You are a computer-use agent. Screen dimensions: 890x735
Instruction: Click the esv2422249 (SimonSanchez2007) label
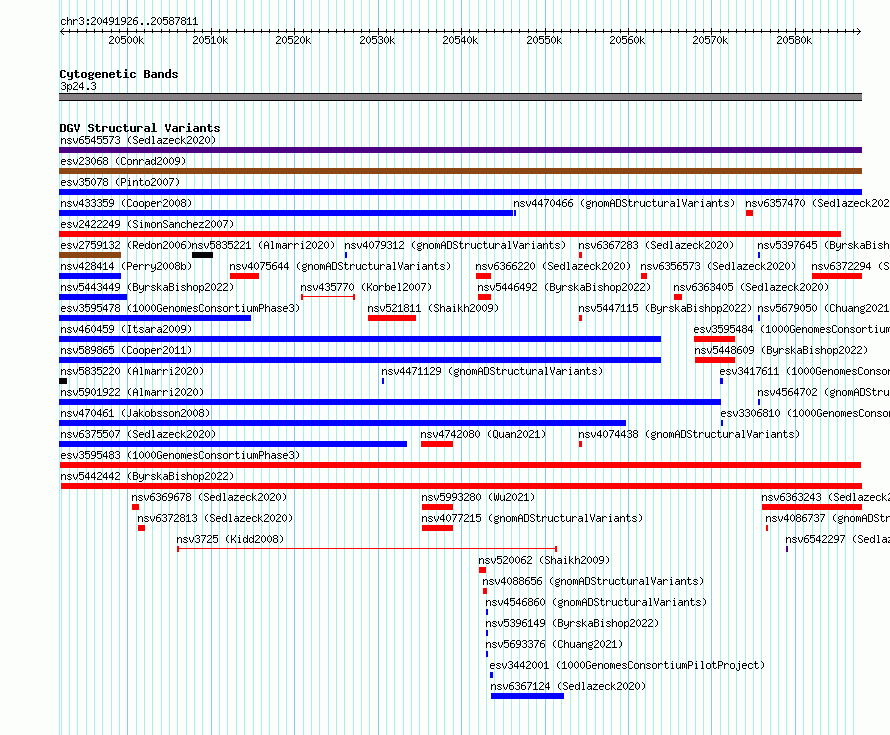(x=147, y=224)
